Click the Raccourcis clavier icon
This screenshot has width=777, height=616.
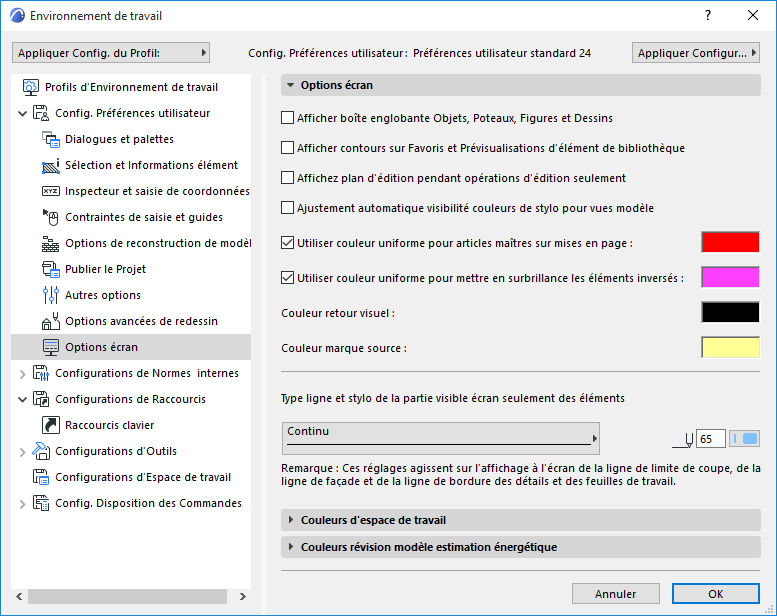click(51, 425)
